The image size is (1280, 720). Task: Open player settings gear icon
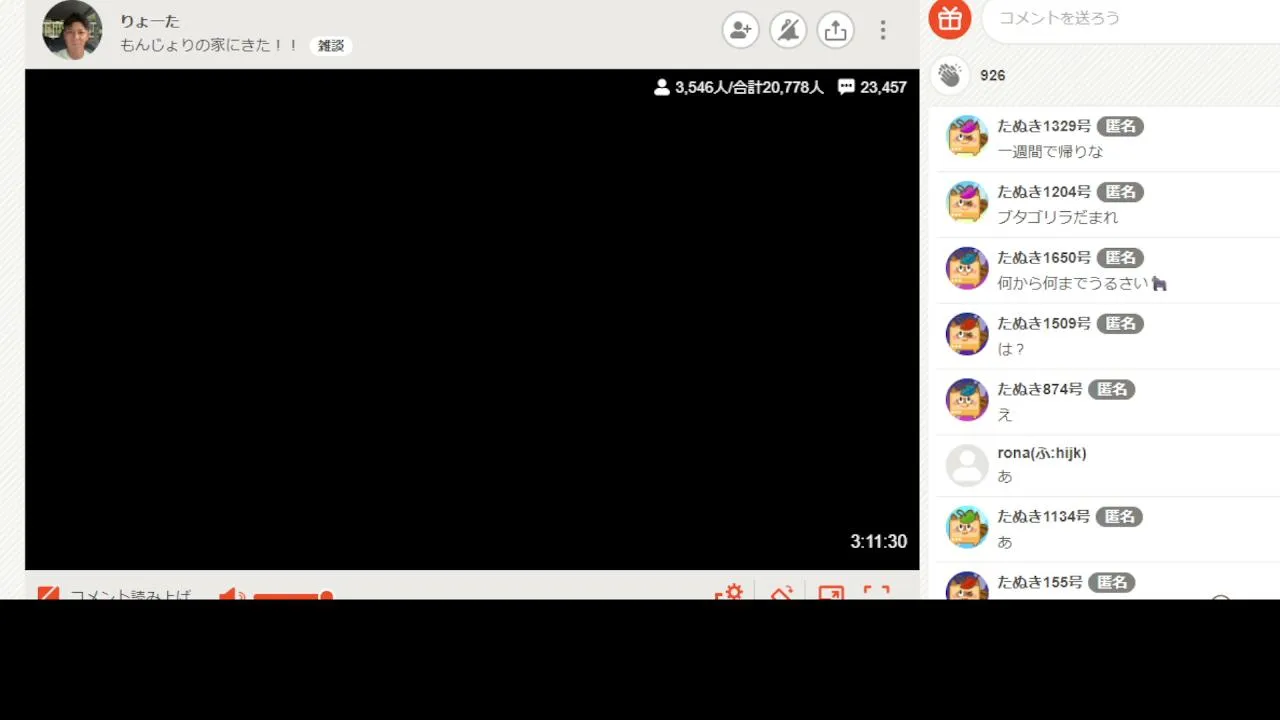pyautogui.click(x=729, y=592)
